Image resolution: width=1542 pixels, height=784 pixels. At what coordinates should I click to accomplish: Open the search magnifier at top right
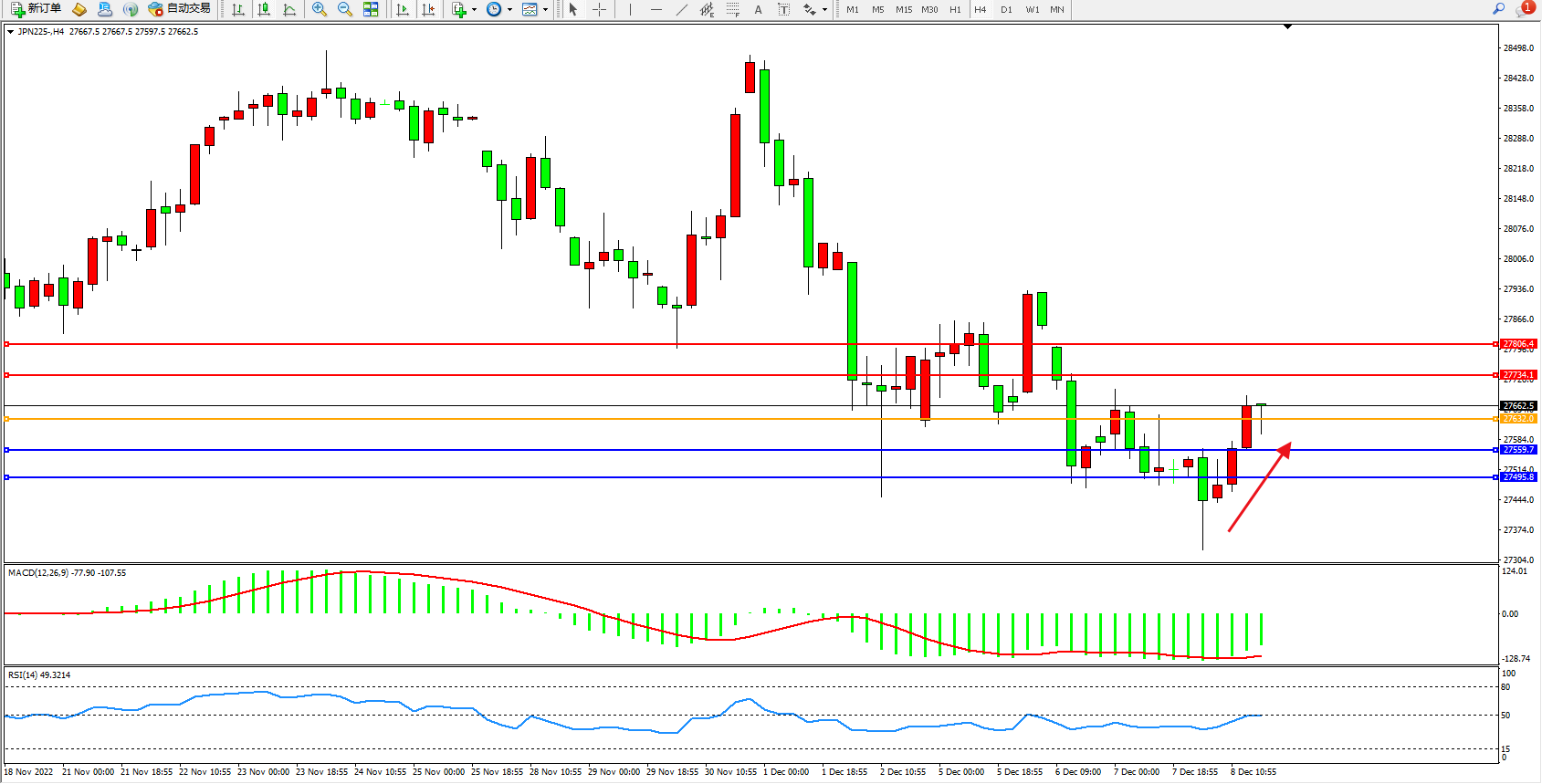coord(1498,9)
